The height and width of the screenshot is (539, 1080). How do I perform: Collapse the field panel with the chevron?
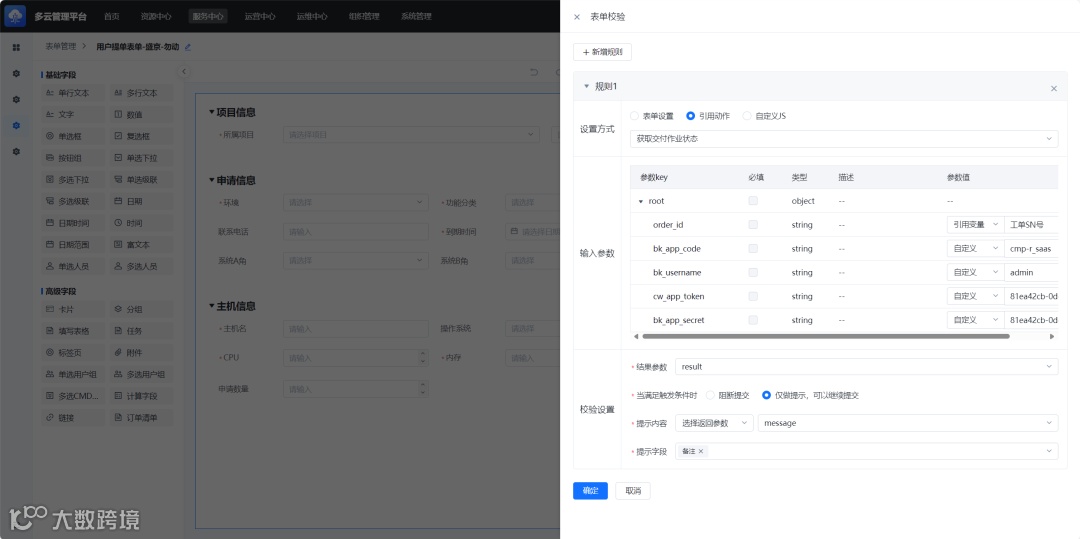click(183, 72)
